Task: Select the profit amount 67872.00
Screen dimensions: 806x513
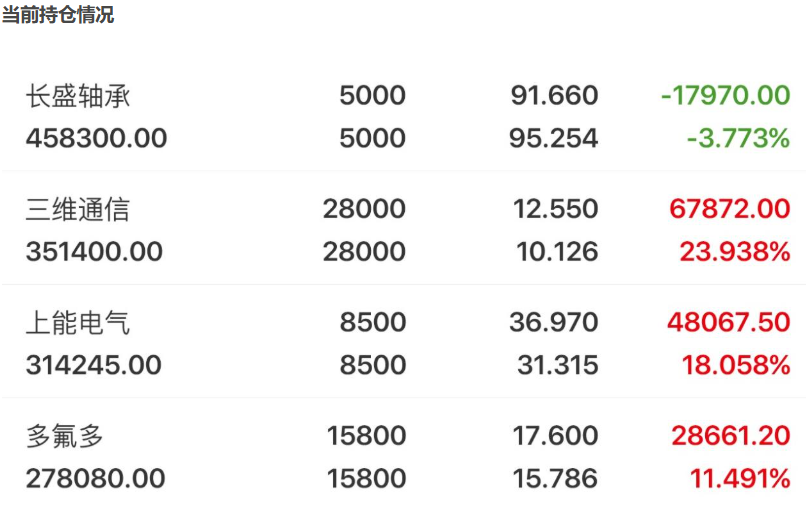Action: click(x=730, y=209)
